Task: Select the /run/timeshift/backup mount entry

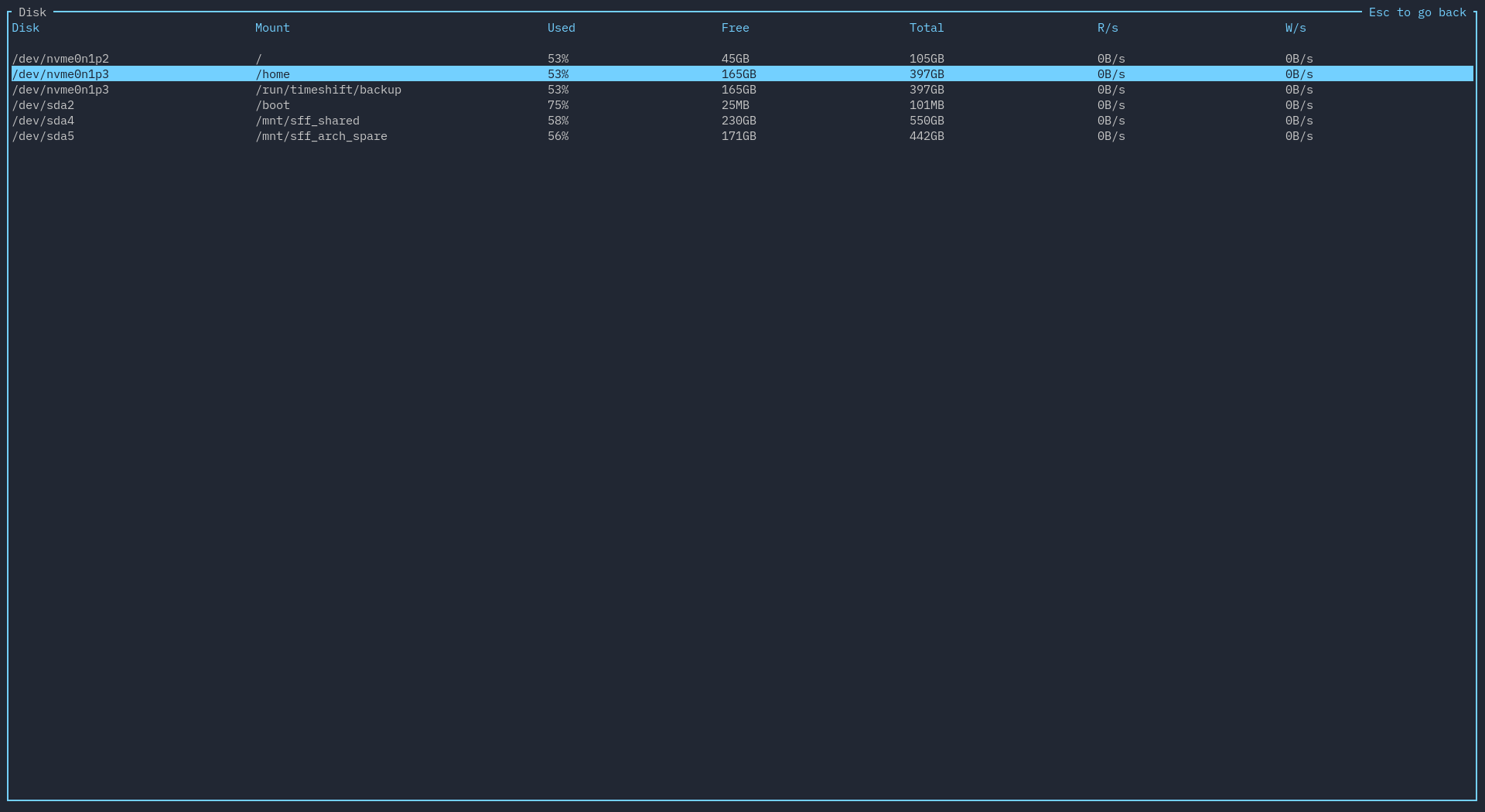Action: tap(329, 90)
